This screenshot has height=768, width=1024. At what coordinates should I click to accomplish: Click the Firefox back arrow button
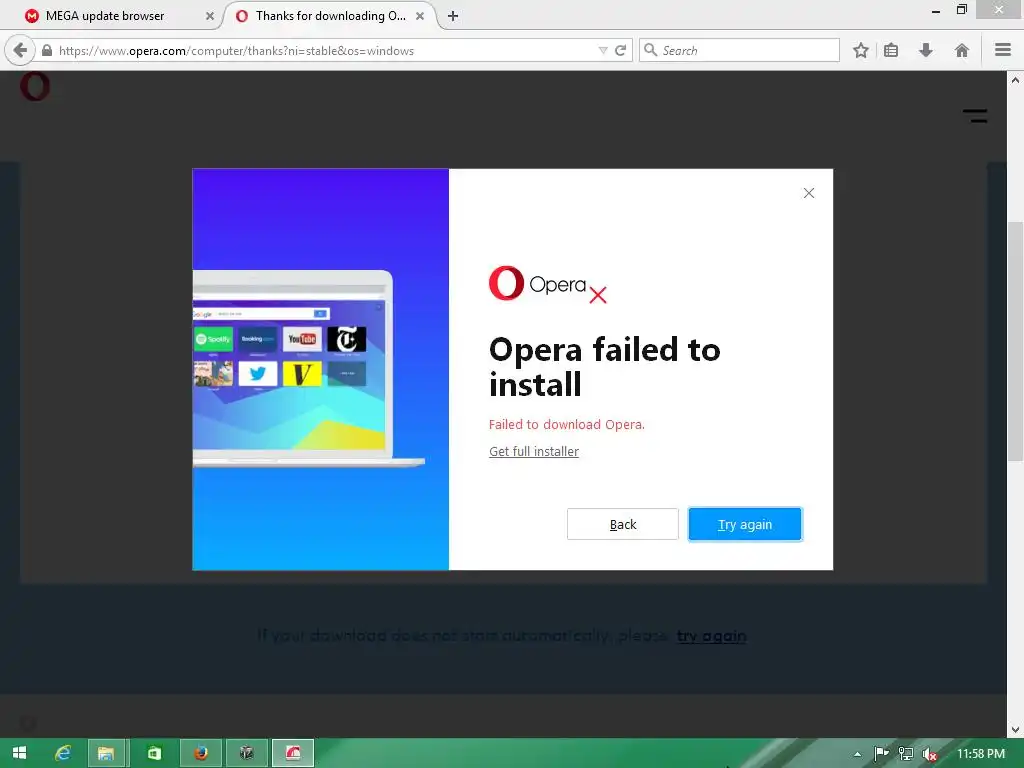[x=20, y=50]
